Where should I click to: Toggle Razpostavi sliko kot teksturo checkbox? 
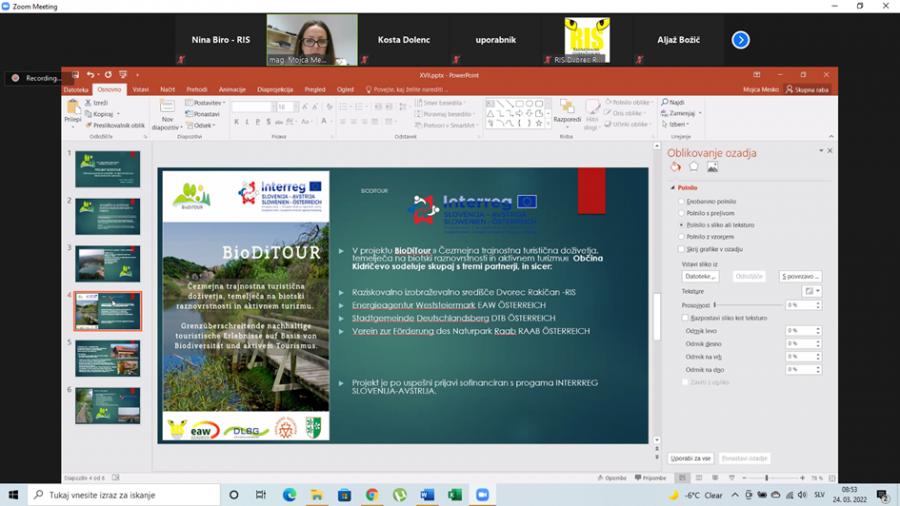pyautogui.click(x=685, y=318)
